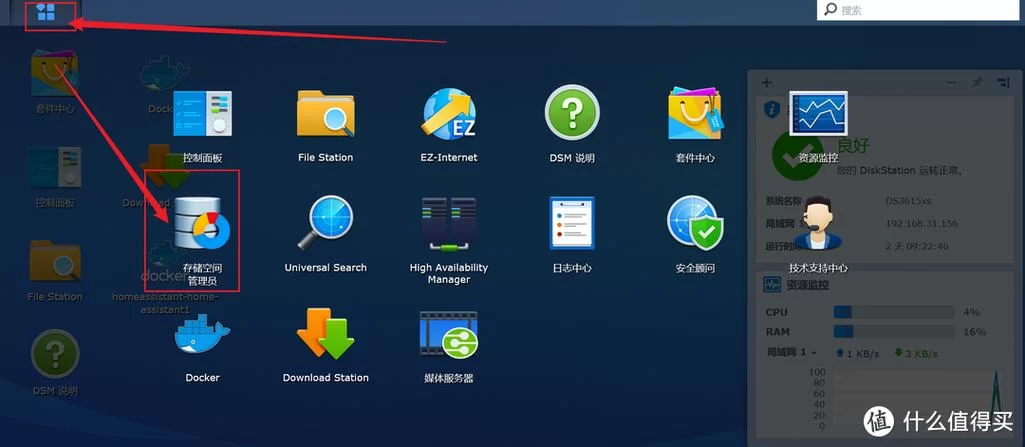Screen dimensions: 1025x447
Task: Open widget panel options at top-right
Action: [x=1003, y=83]
